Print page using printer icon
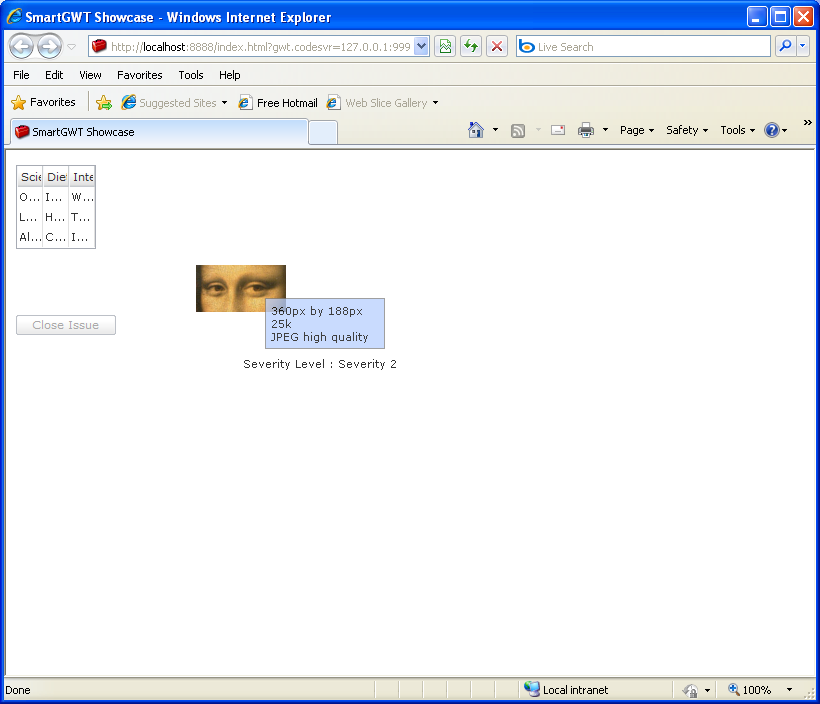The height and width of the screenshot is (704, 820). point(586,130)
